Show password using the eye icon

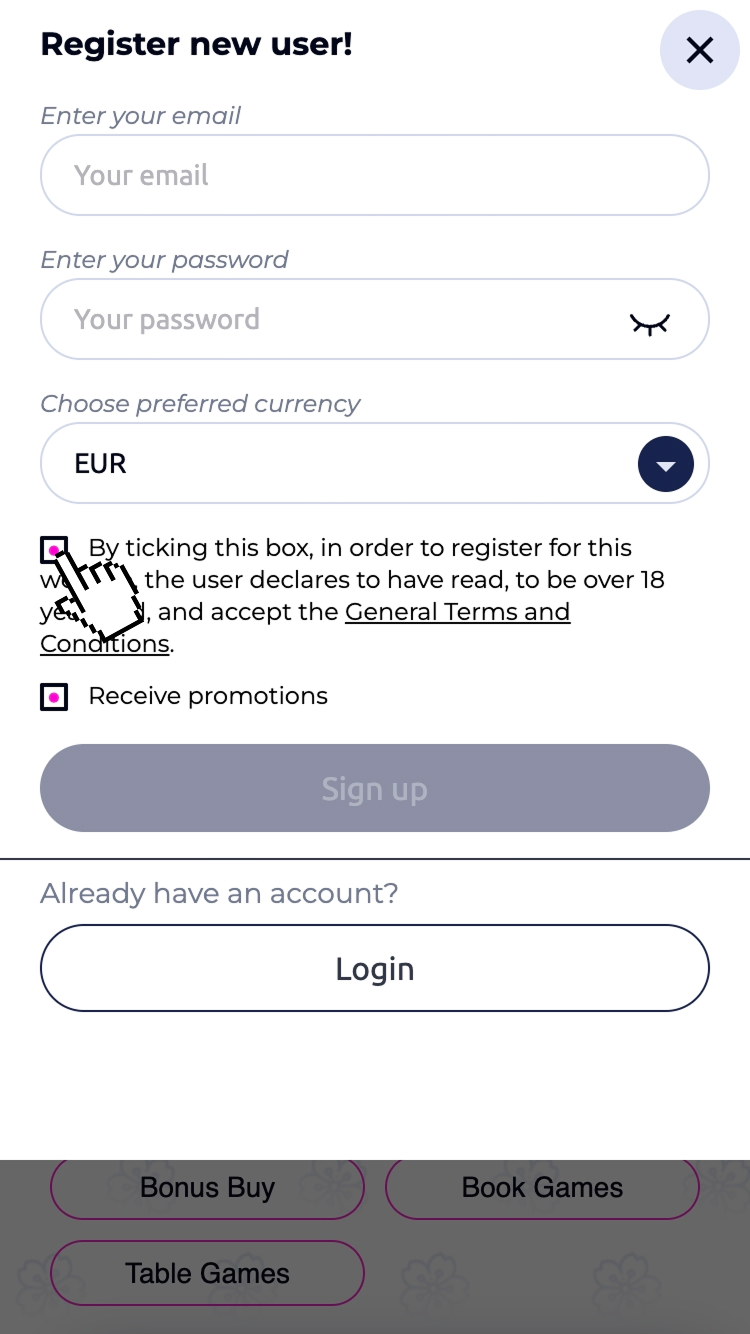tap(649, 323)
